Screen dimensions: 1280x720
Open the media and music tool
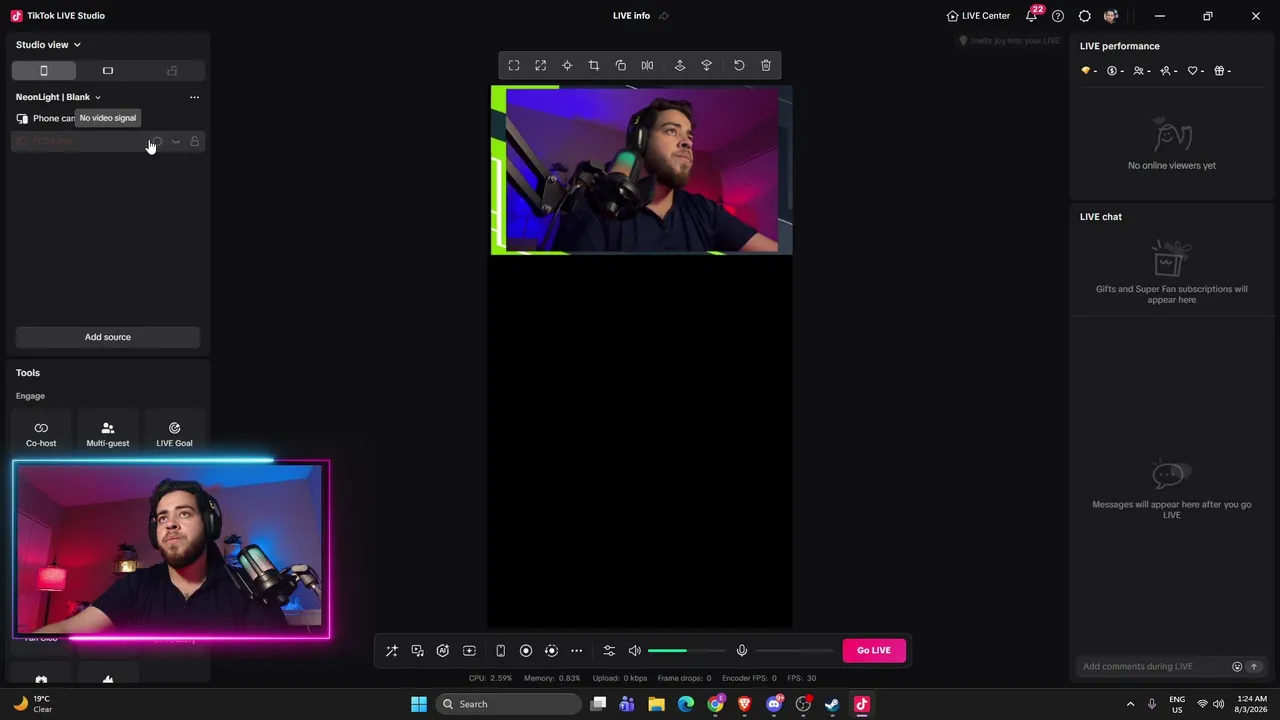pyautogui.click(x=418, y=651)
